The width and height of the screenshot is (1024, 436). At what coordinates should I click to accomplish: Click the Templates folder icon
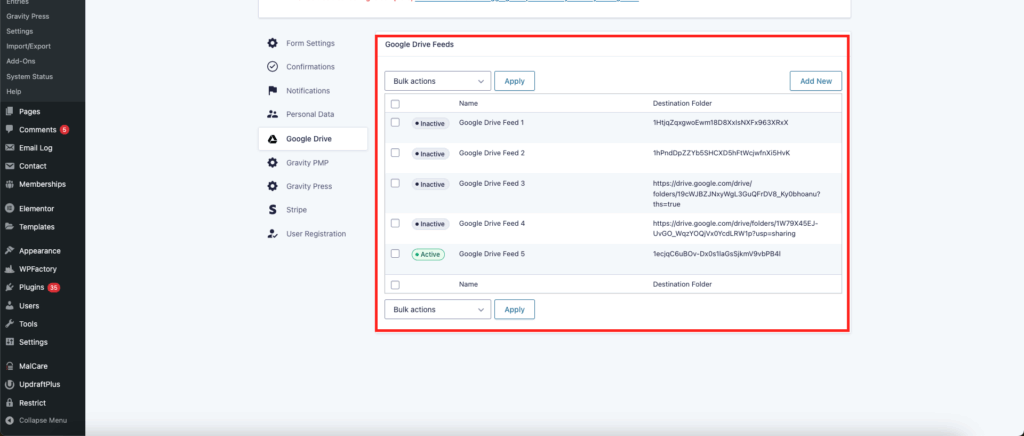[x=10, y=227]
